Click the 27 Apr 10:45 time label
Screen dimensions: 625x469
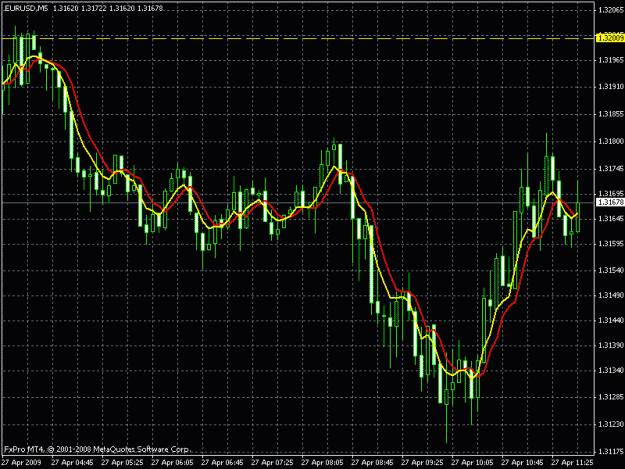(522, 463)
